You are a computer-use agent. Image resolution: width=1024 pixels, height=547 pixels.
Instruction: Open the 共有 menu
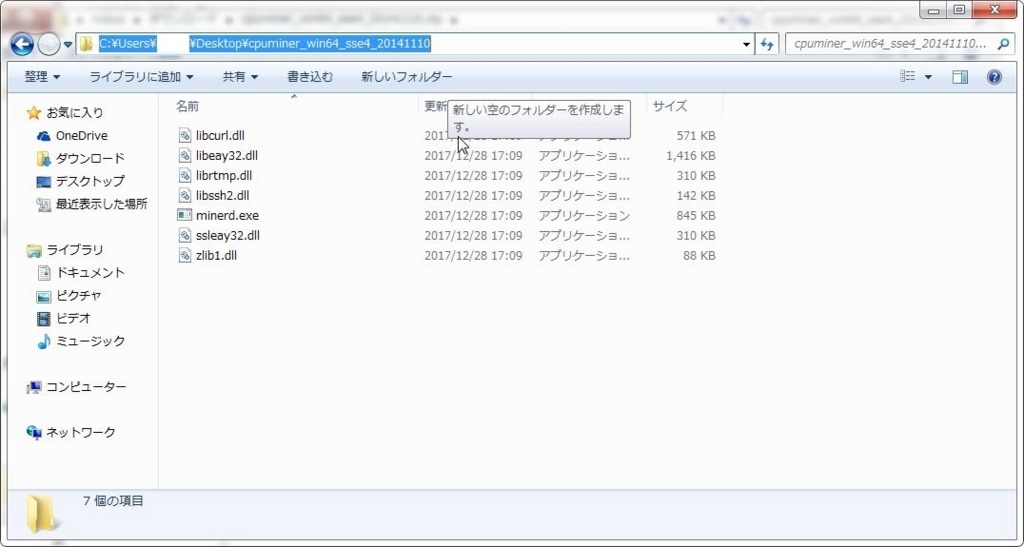[x=240, y=77]
